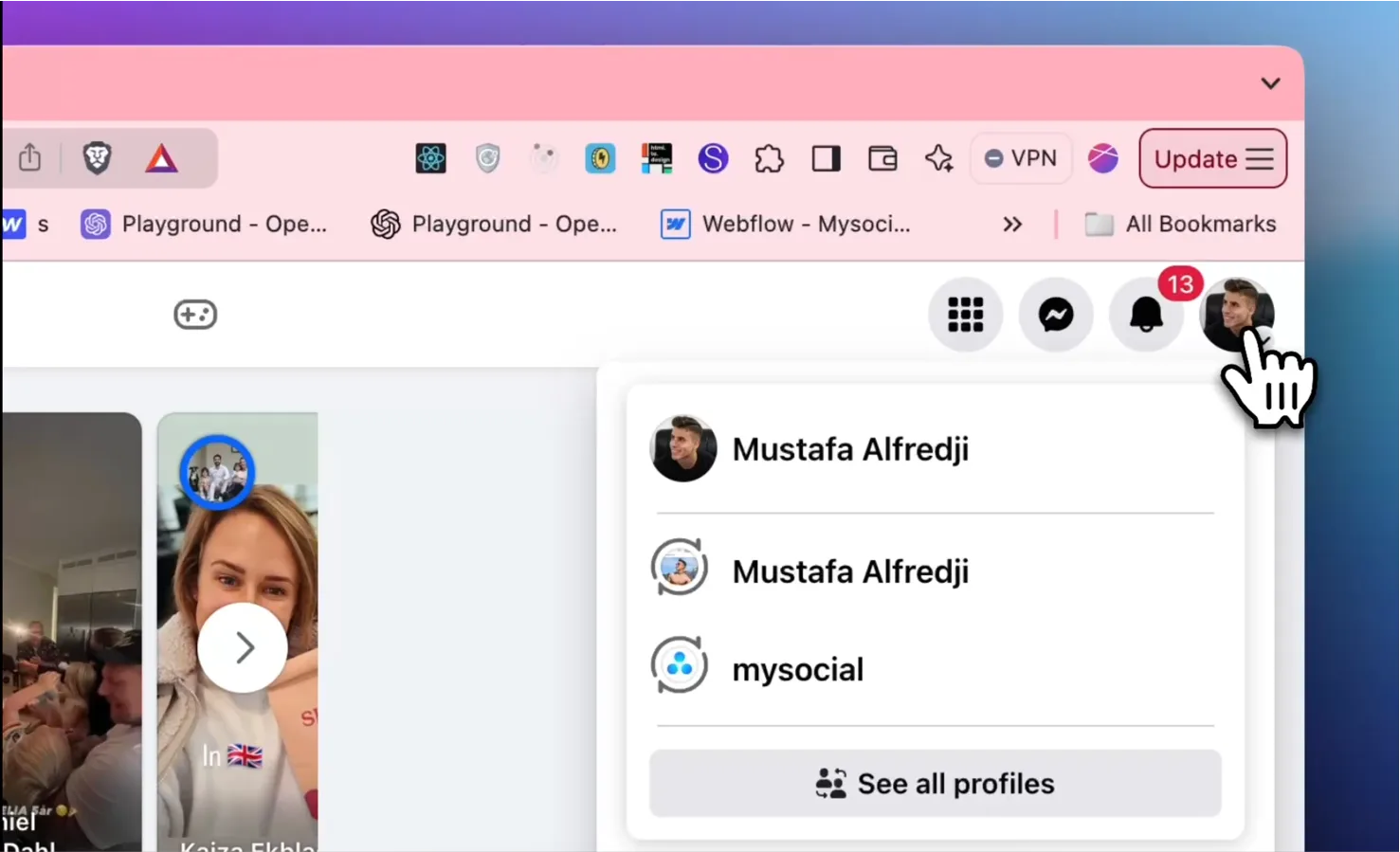Open the Facebook menu grid icon
The image size is (1400, 852).
(965, 315)
